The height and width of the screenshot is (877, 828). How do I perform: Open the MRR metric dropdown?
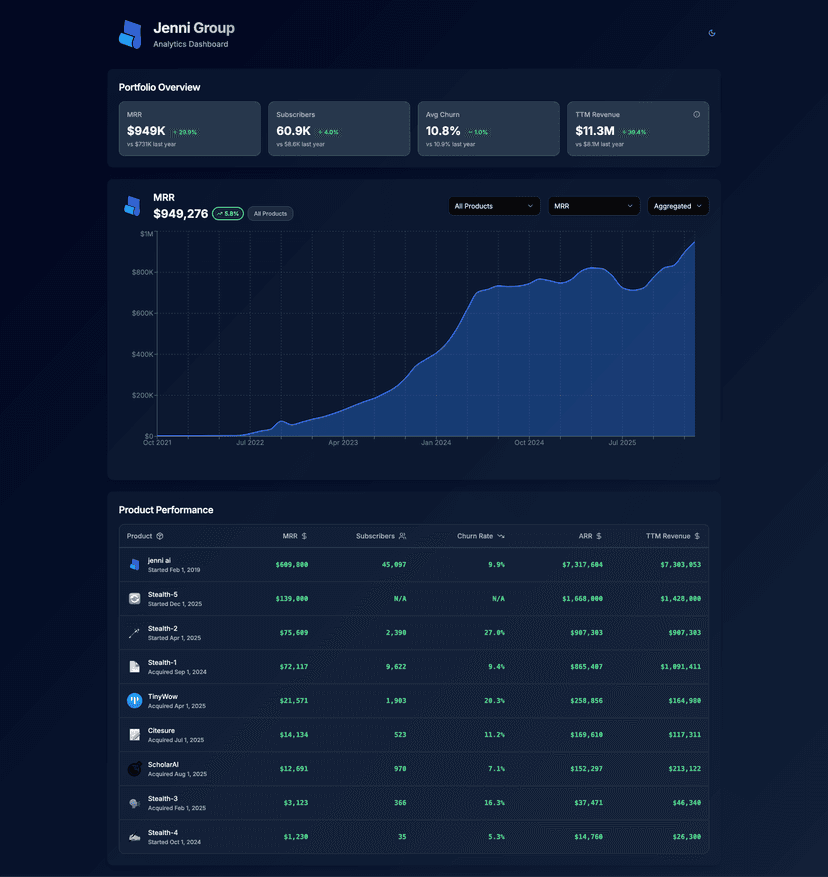pos(594,206)
